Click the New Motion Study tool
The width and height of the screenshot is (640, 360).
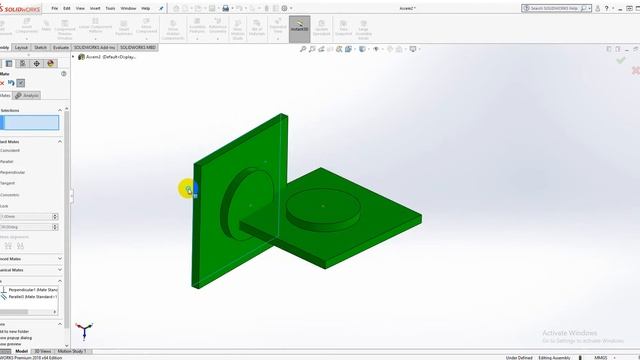tap(238, 29)
